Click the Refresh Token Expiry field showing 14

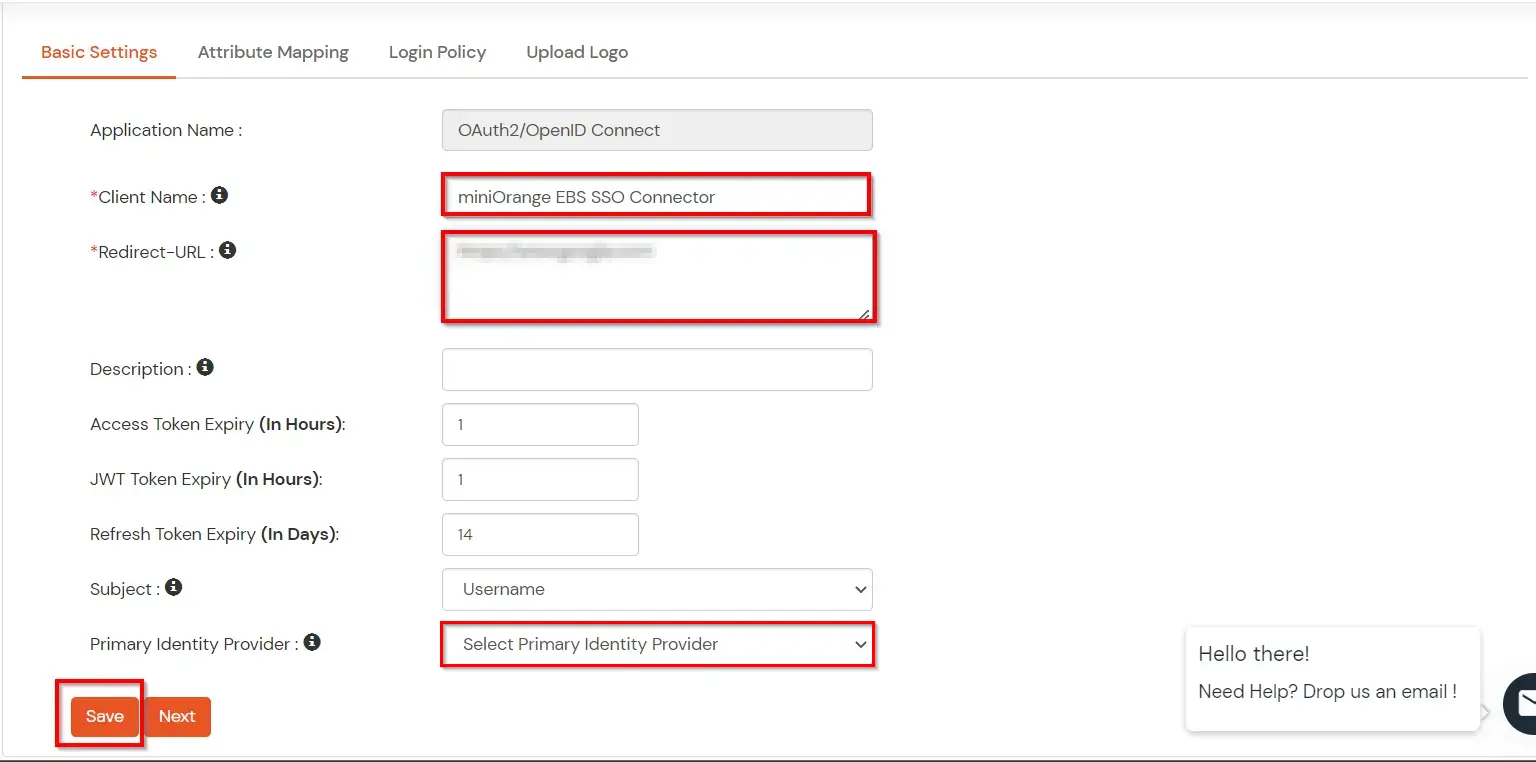(x=540, y=534)
